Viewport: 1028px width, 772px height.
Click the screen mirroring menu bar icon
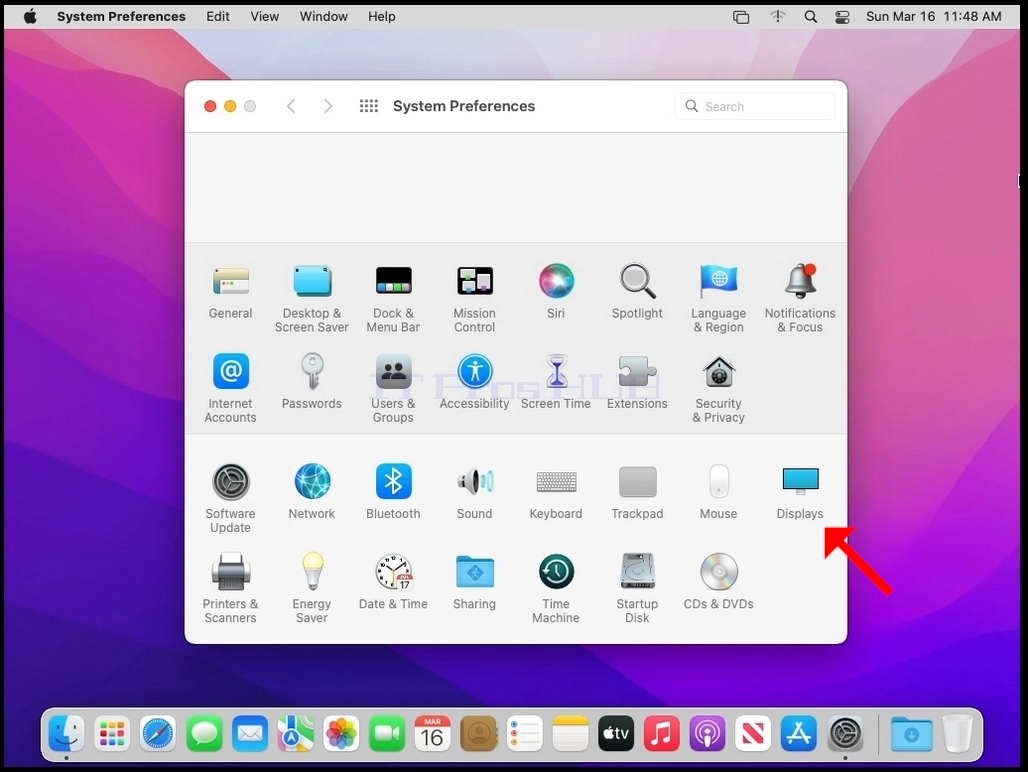[741, 17]
